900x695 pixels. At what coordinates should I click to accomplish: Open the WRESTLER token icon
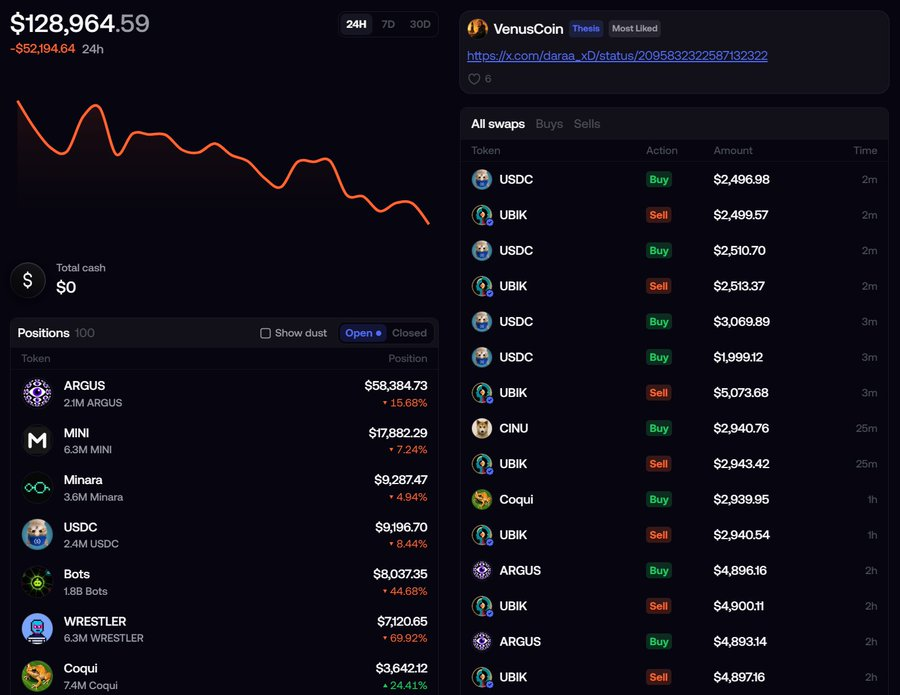tap(37, 629)
